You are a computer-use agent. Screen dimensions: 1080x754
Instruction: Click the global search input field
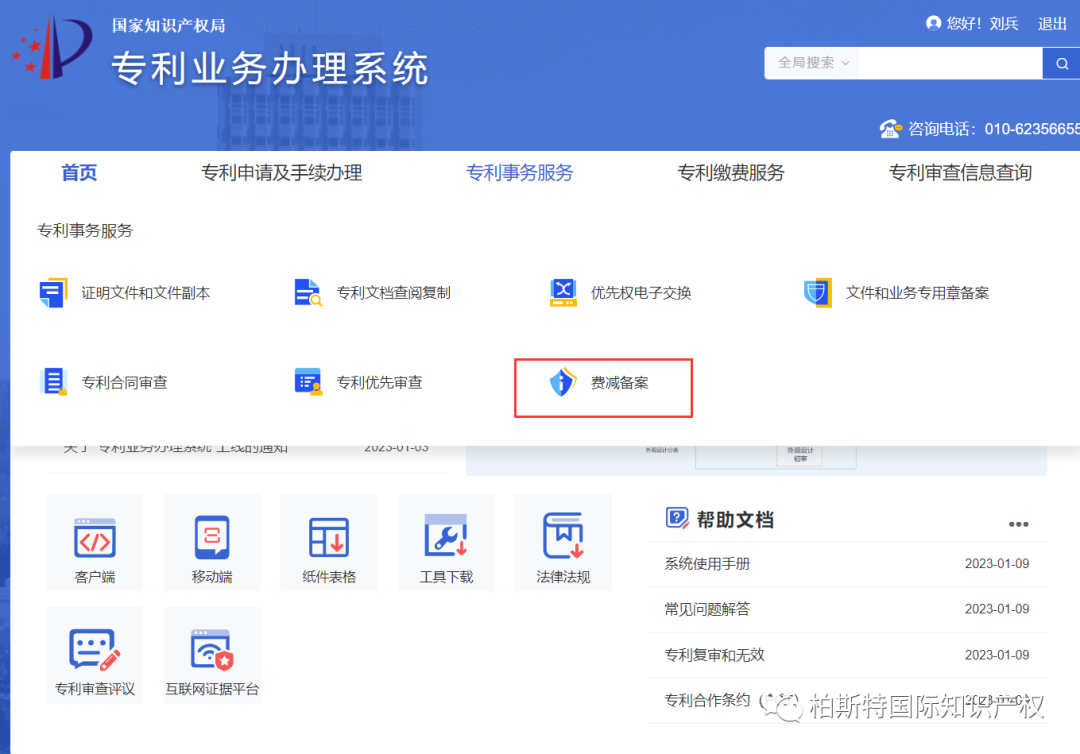(950, 62)
